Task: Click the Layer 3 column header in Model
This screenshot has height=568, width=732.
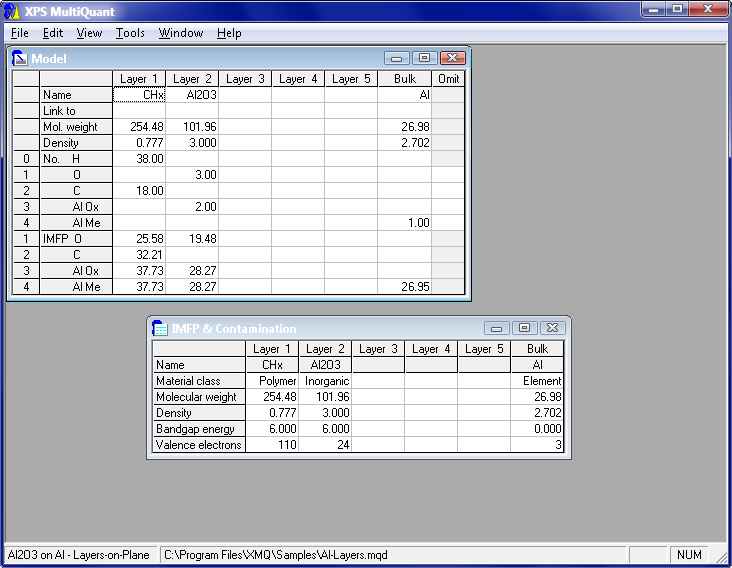Action: (245, 79)
